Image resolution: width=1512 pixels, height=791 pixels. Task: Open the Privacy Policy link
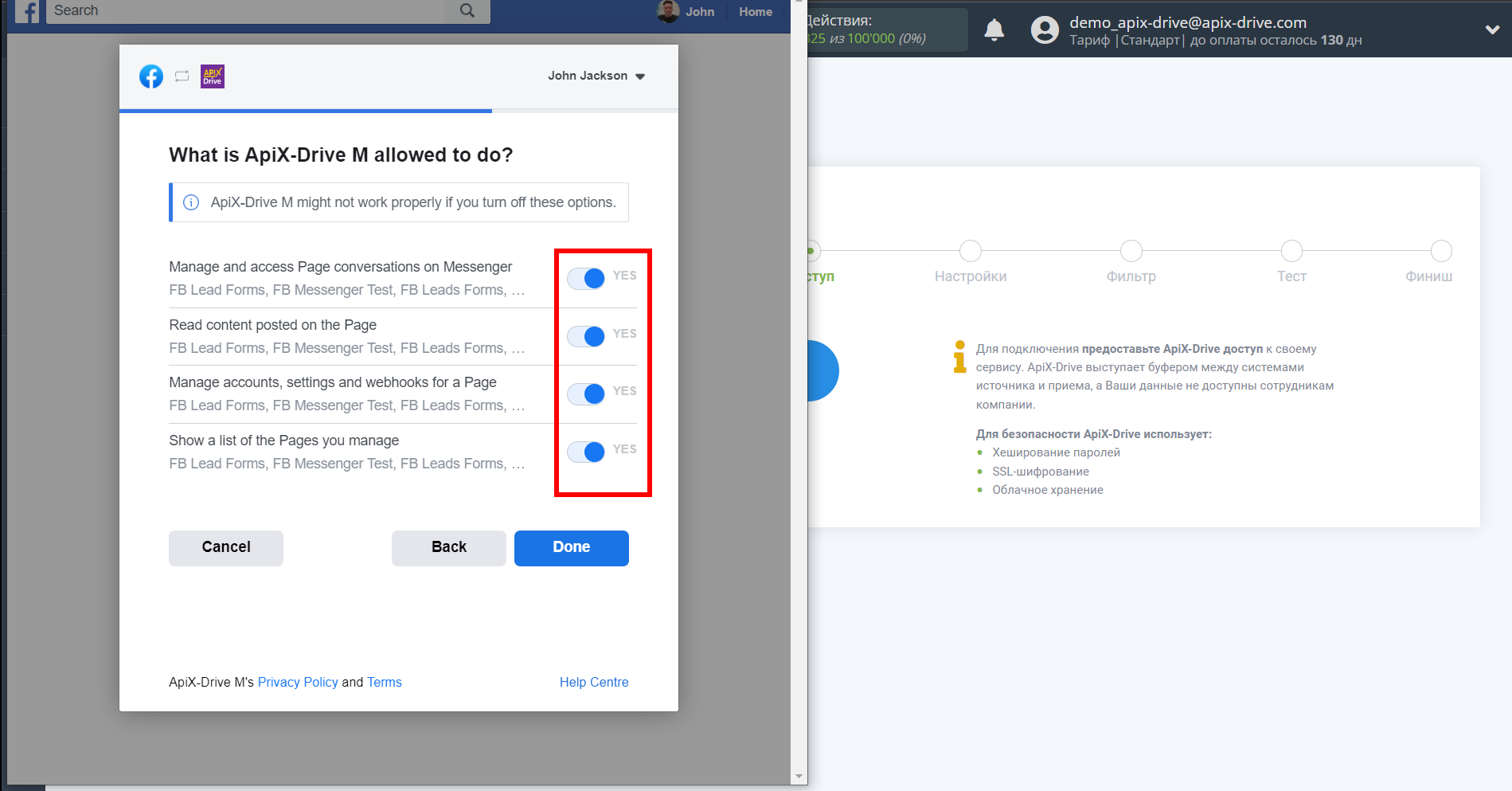(x=298, y=682)
